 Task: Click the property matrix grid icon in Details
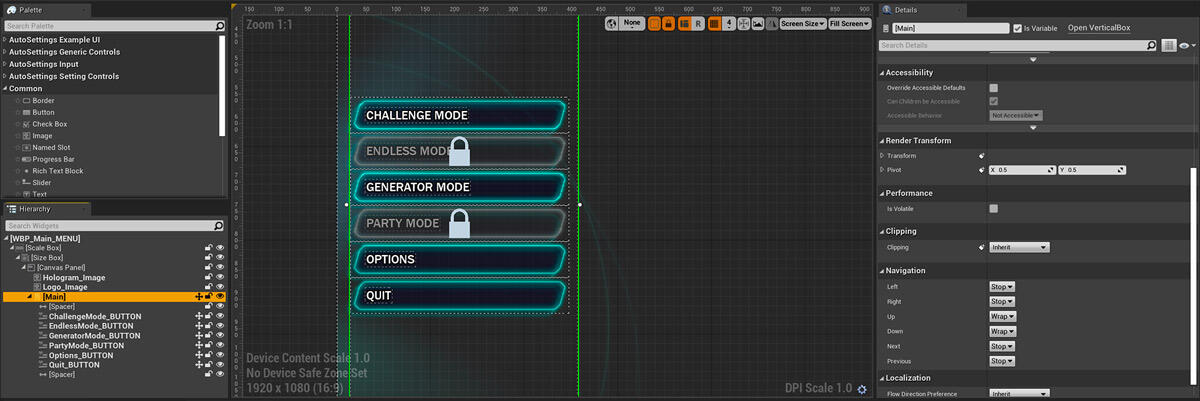pyautogui.click(x=1168, y=46)
